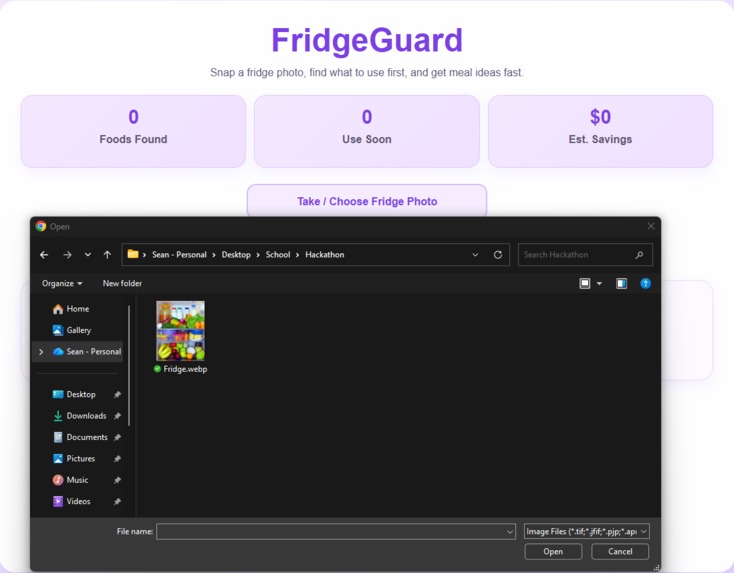Open recent locations dropdown arrow

pos(88,255)
